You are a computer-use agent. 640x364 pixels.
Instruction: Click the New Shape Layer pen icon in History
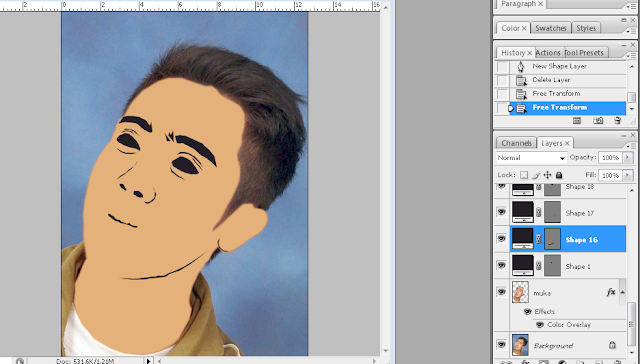(520, 67)
